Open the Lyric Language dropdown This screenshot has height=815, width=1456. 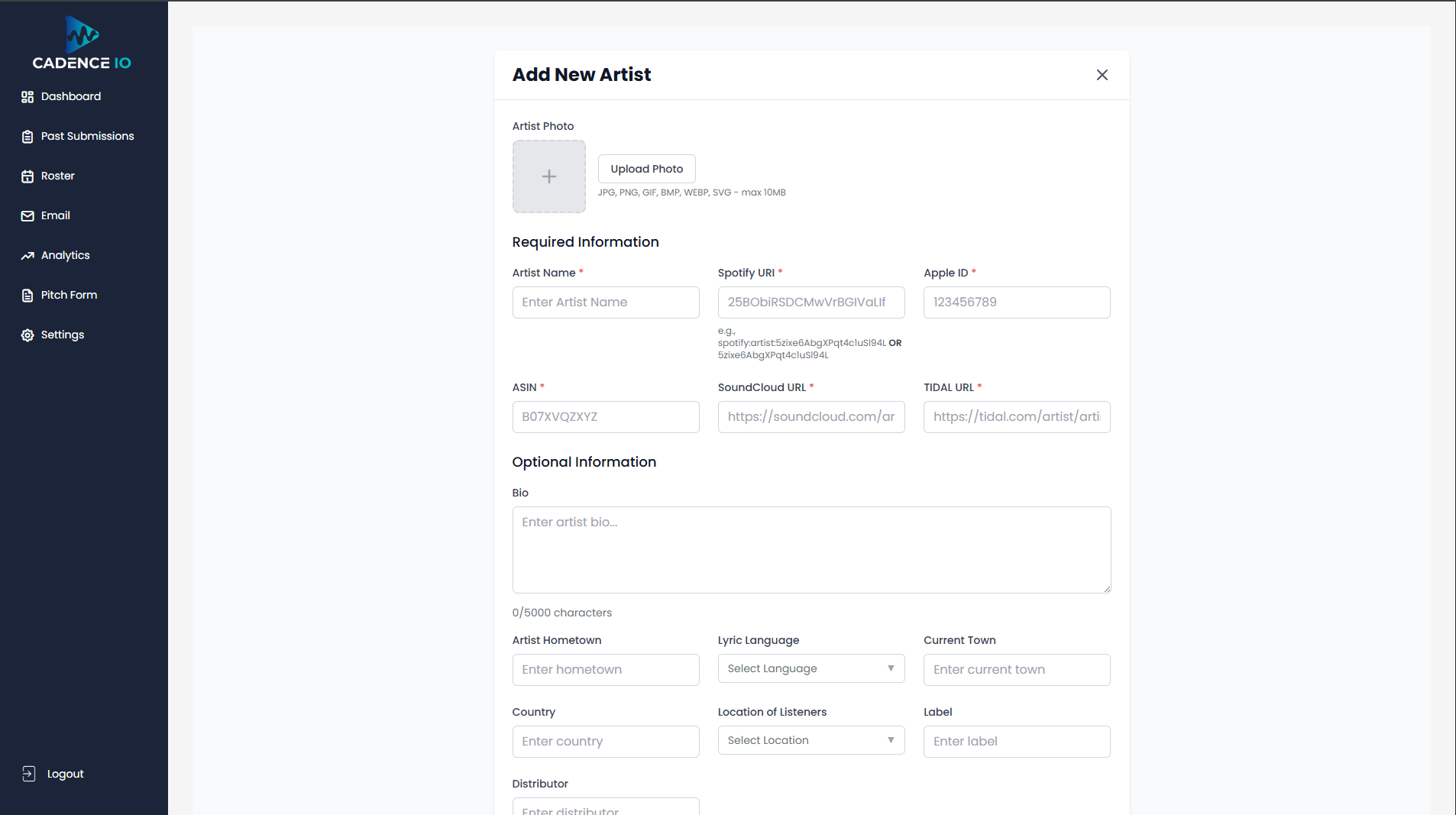point(811,668)
